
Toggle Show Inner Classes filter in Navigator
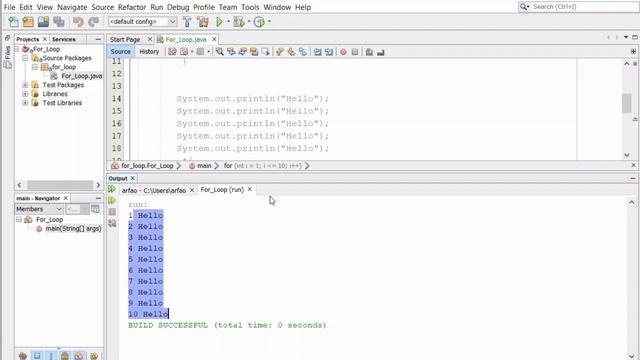point(79,356)
